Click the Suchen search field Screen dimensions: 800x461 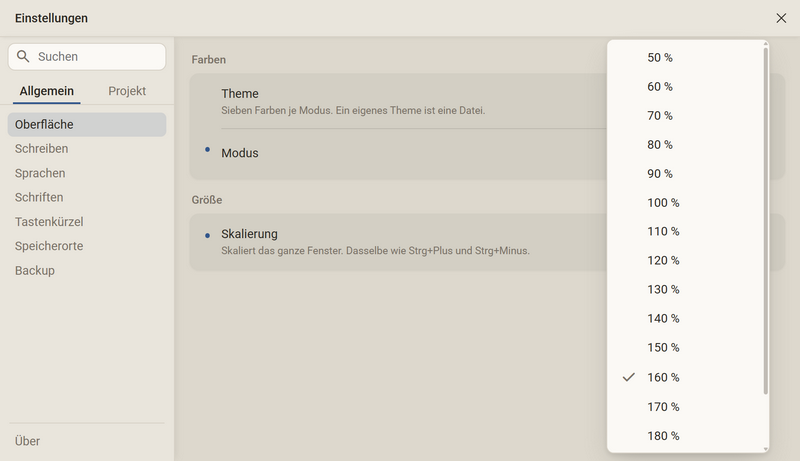pyautogui.click(x=87, y=57)
